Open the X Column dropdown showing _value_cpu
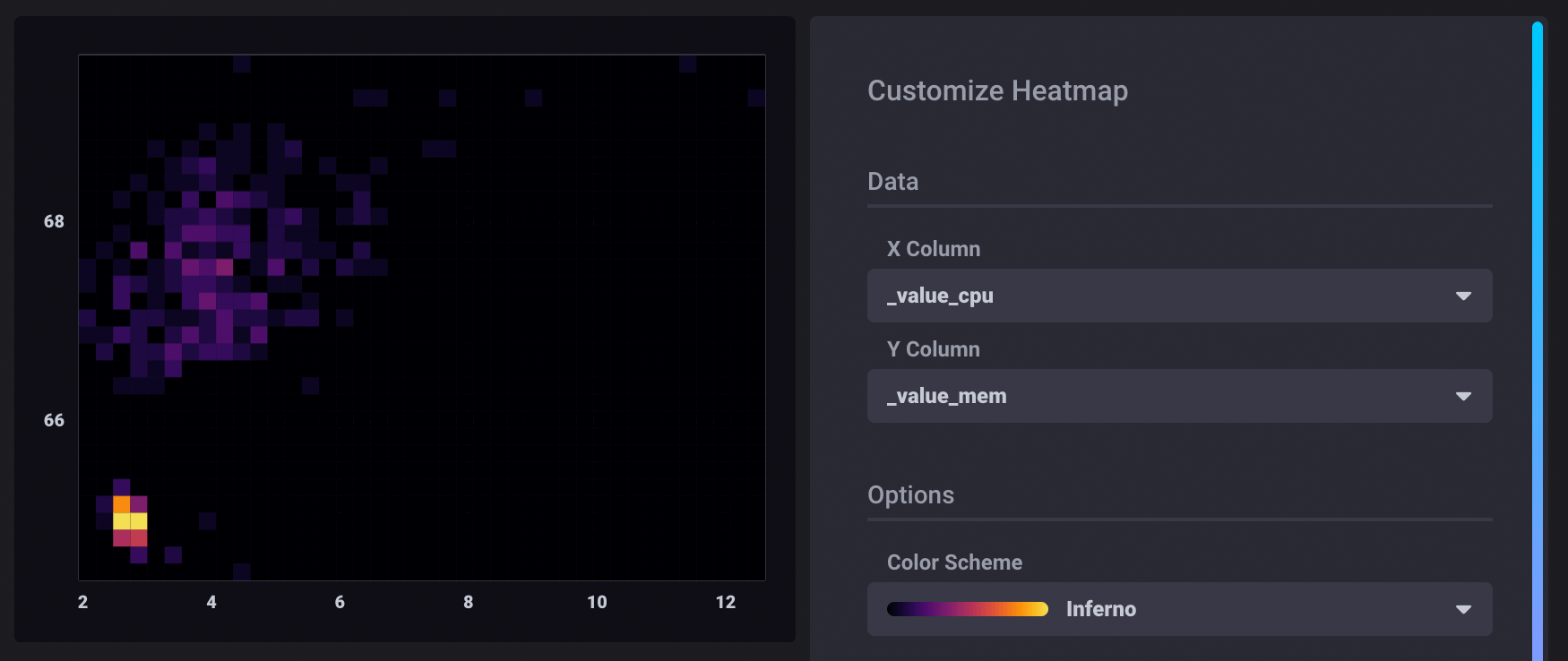 (1165, 296)
